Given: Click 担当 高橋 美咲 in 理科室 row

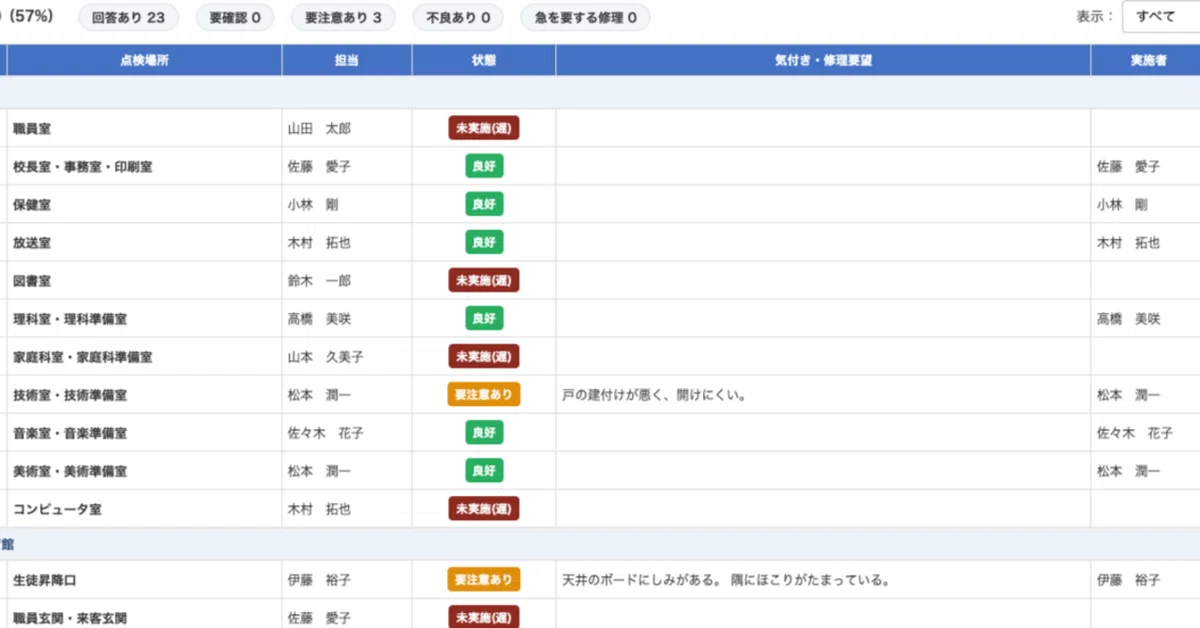Looking at the screenshot, I should [x=319, y=319].
